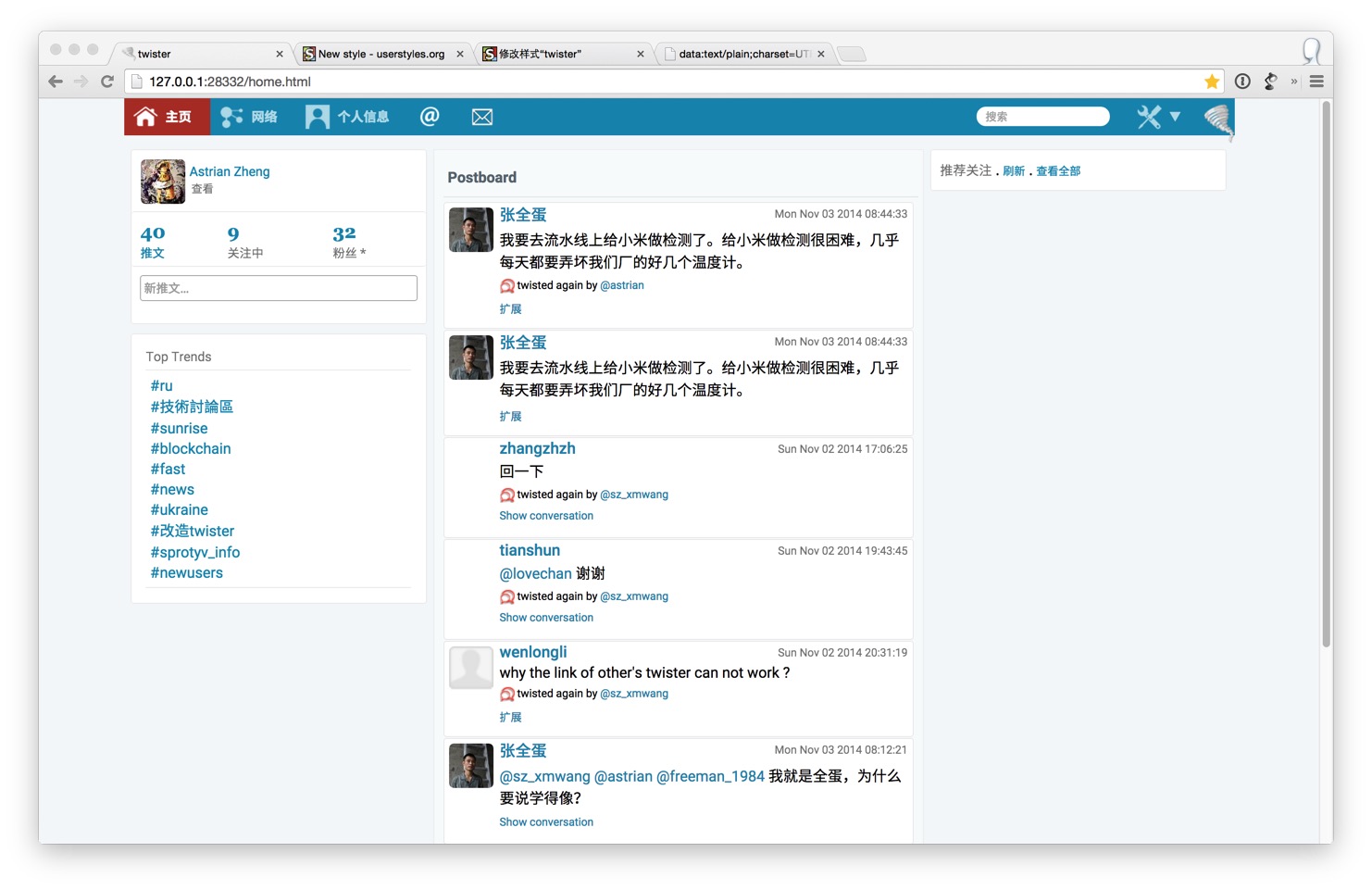Show conversation under tianshun post

coord(546,618)
